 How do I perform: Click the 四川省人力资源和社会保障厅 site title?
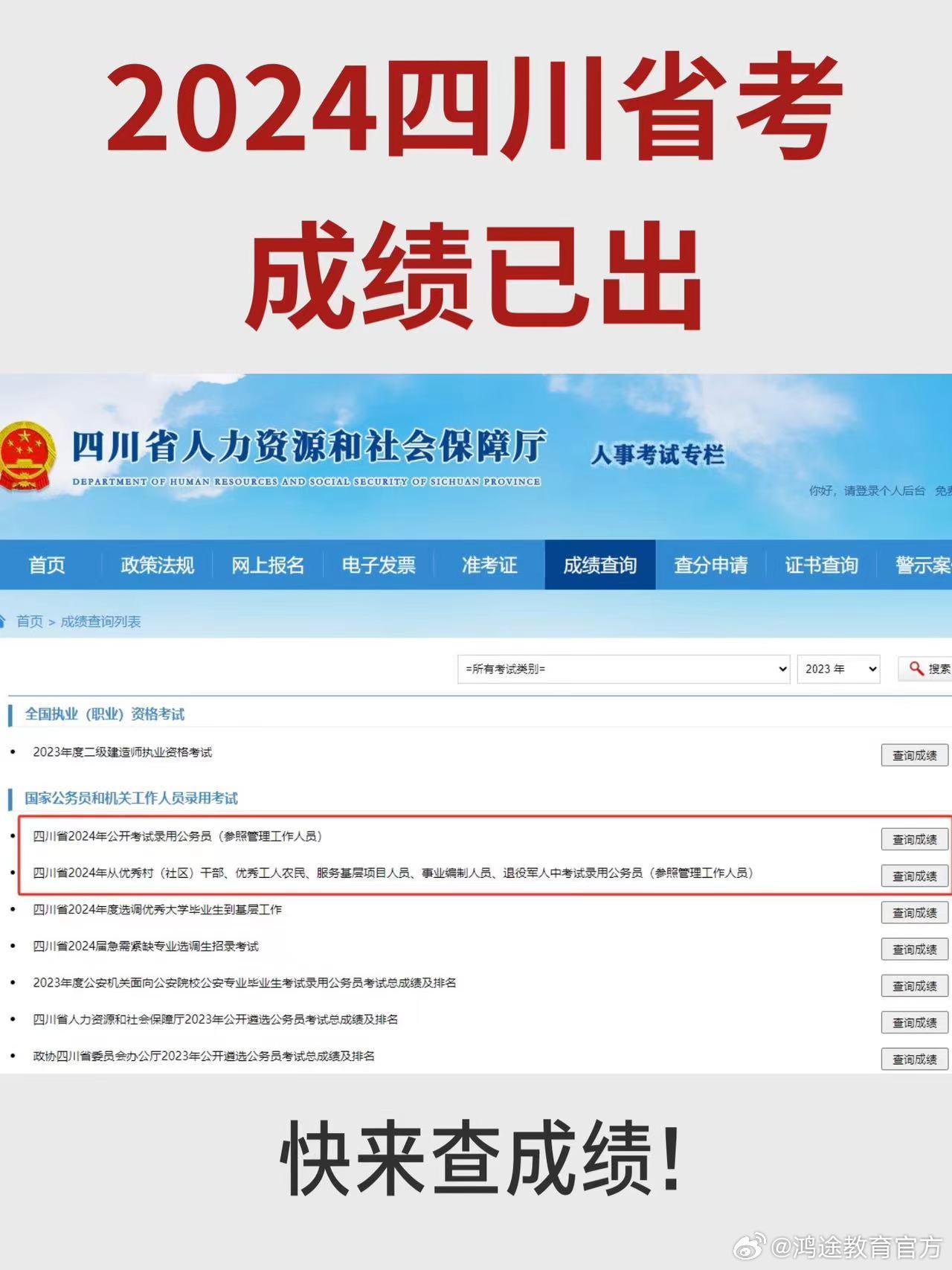click(x=309, y=446)
